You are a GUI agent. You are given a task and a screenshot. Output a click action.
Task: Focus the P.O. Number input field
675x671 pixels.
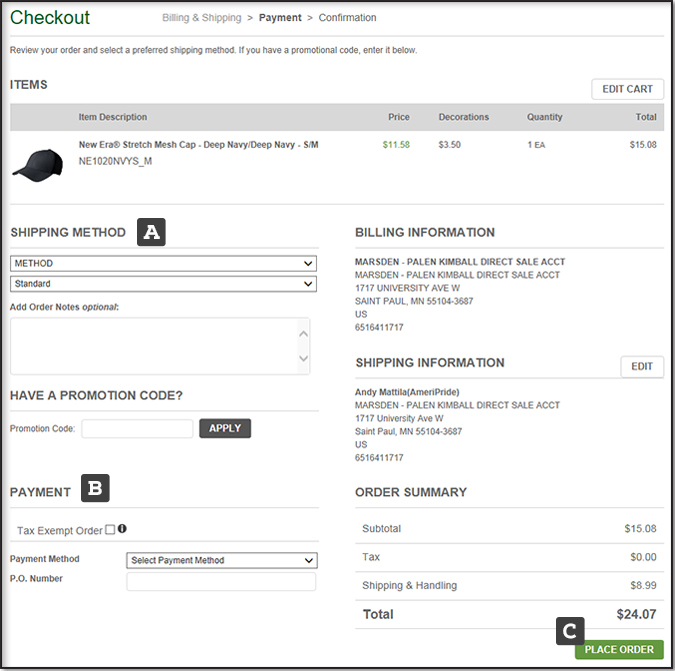pos(221,581)
